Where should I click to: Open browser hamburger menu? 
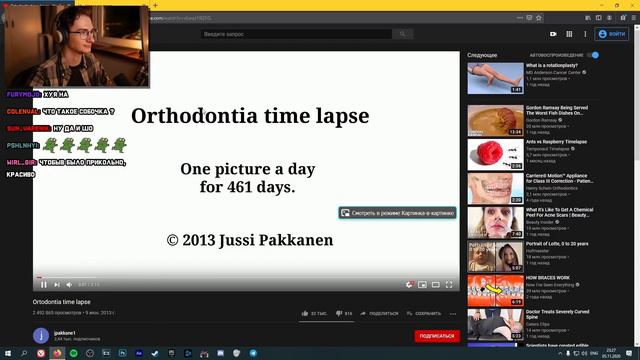point(633,18)
